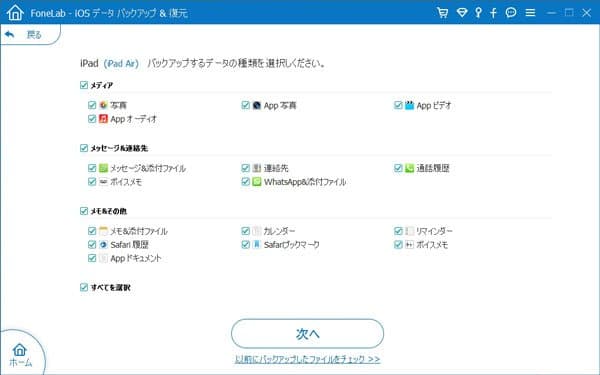Open the shopping cart purchase icon
Viewport: 600px width, 375px height.
pos(442,13)
